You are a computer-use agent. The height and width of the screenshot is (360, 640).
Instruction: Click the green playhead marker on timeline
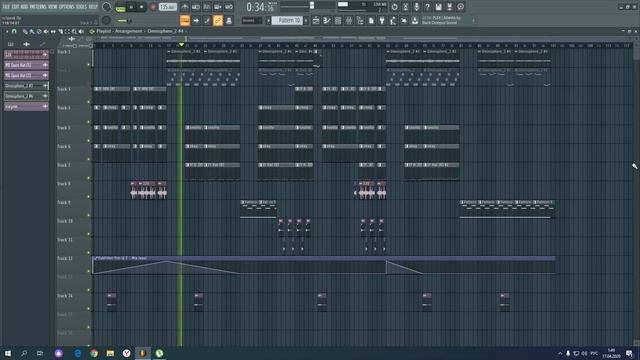pyautogui.click(x=181, y=44)
